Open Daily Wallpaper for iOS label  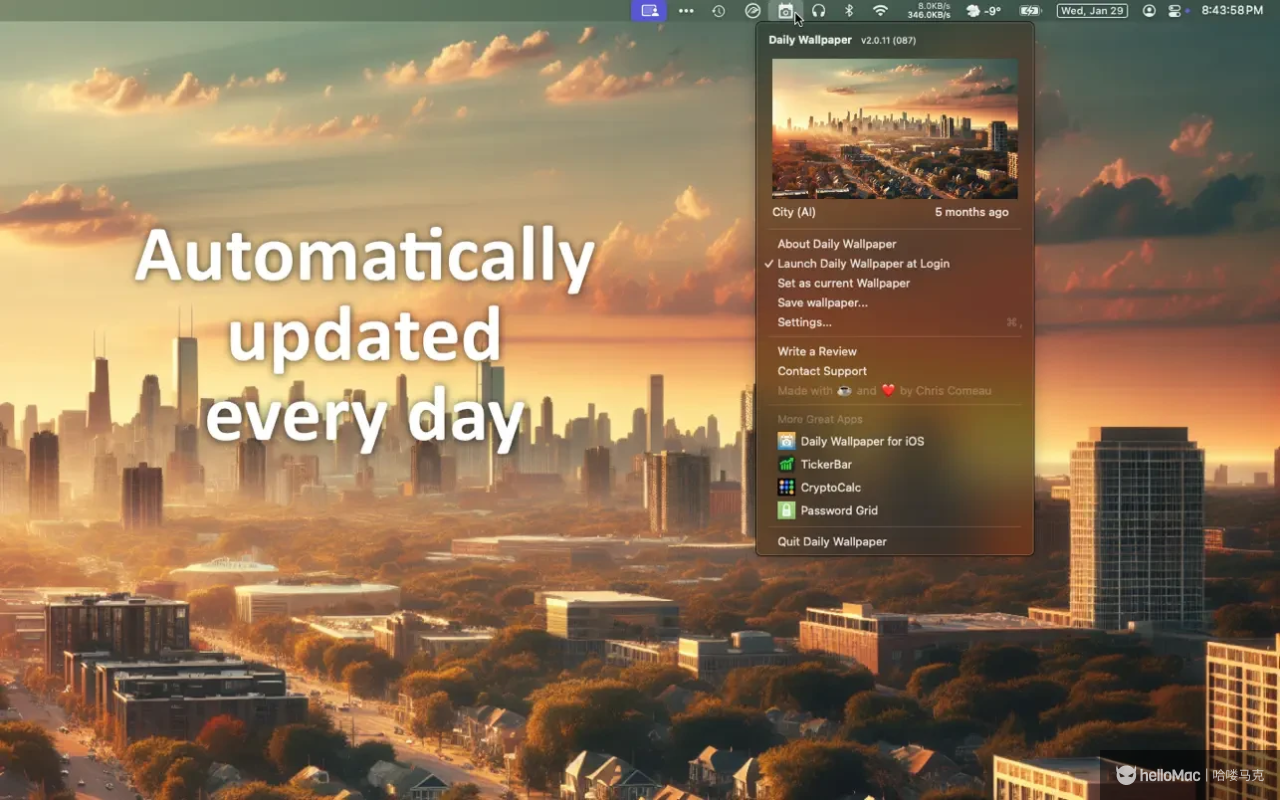click(862, 441)
